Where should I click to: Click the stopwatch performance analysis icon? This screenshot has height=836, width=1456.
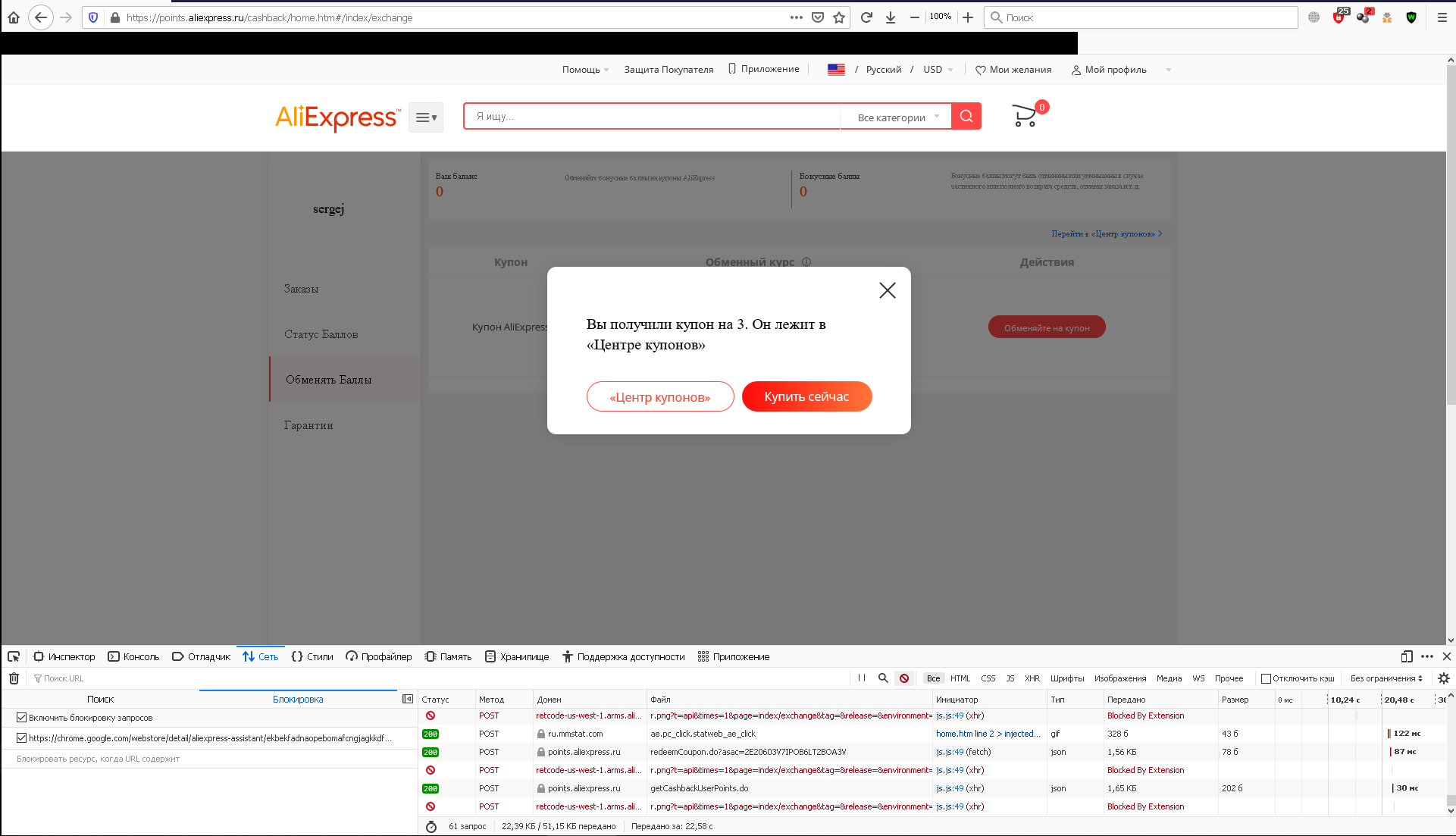pos(431,826)
